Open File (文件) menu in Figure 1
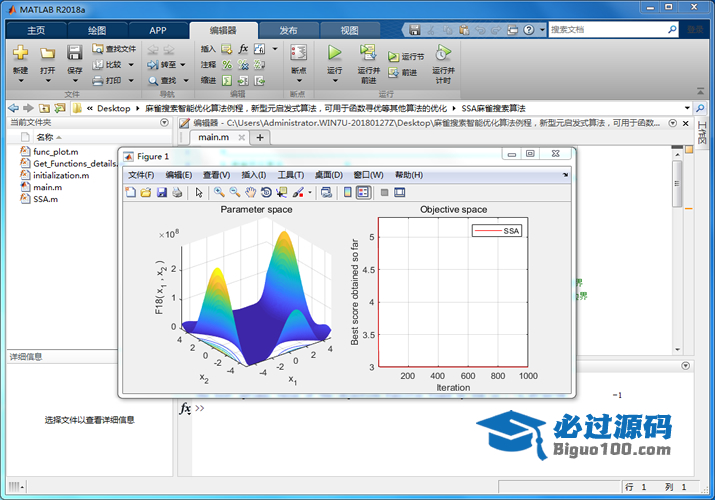Screen dimensions: 715x500 tap(141, 175)
